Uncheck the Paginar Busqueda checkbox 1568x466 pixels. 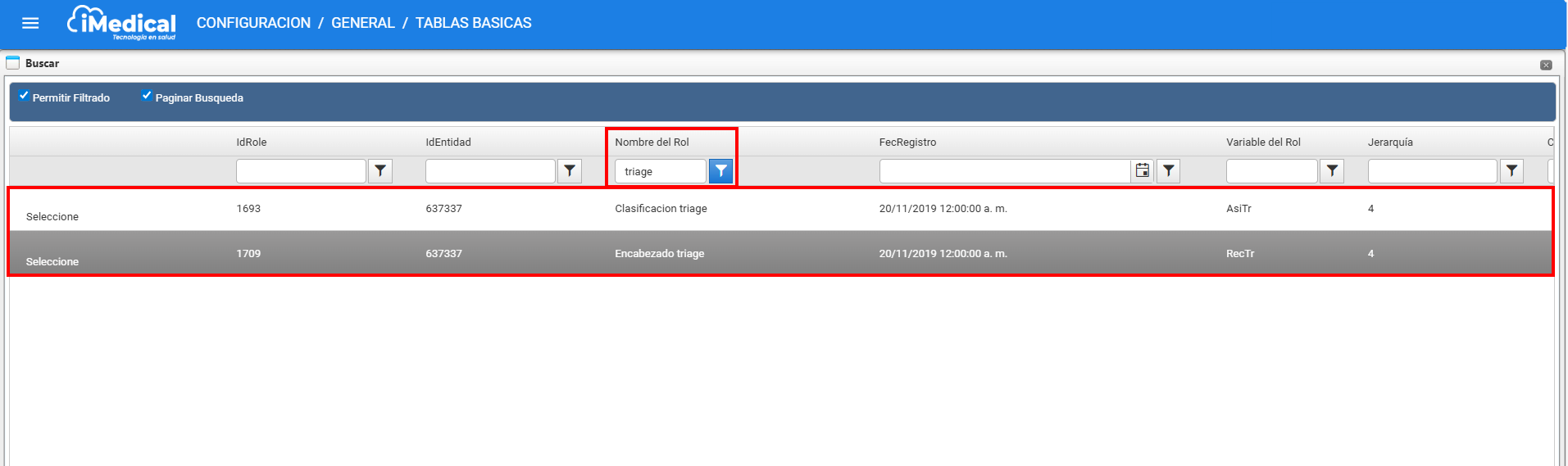tap(147, 96)
